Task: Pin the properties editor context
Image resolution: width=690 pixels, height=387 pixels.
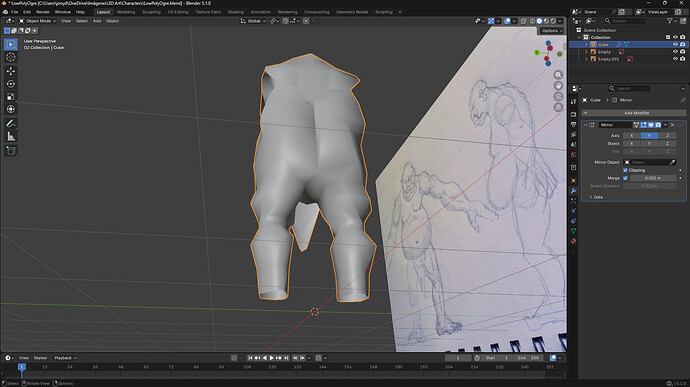Action: point(683,100)
